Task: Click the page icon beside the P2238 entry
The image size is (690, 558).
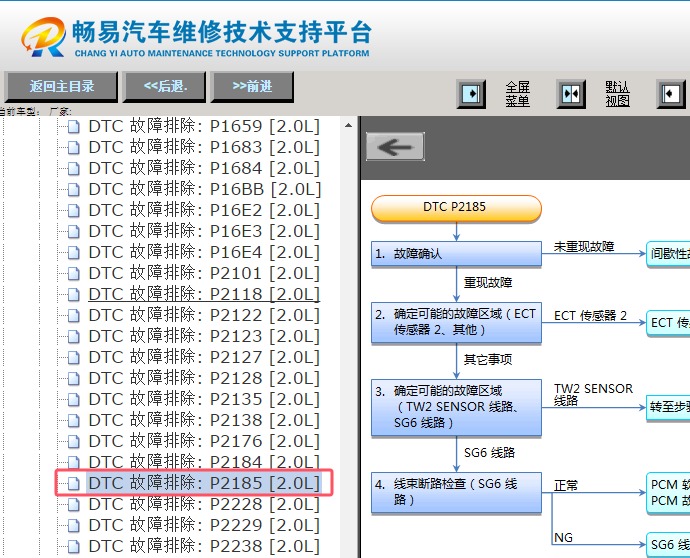Action: pos(73,547)
